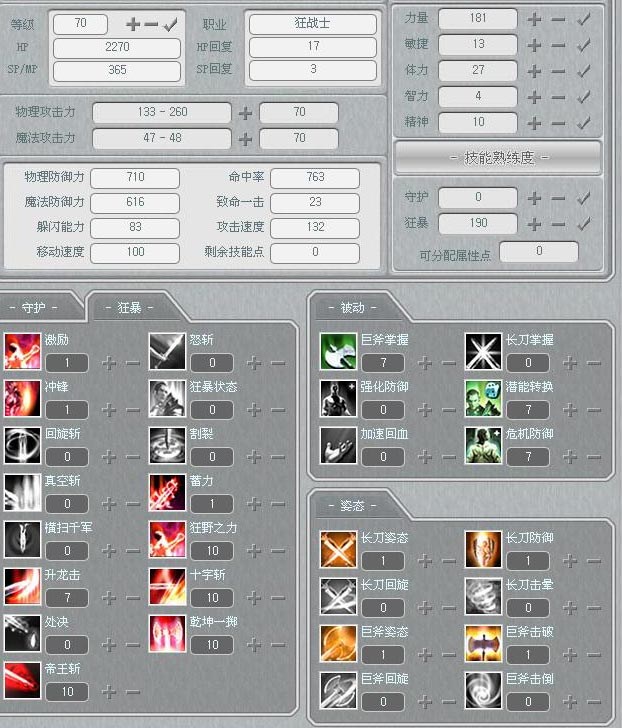Select the 升龙击 skill icon

point(22,586)
